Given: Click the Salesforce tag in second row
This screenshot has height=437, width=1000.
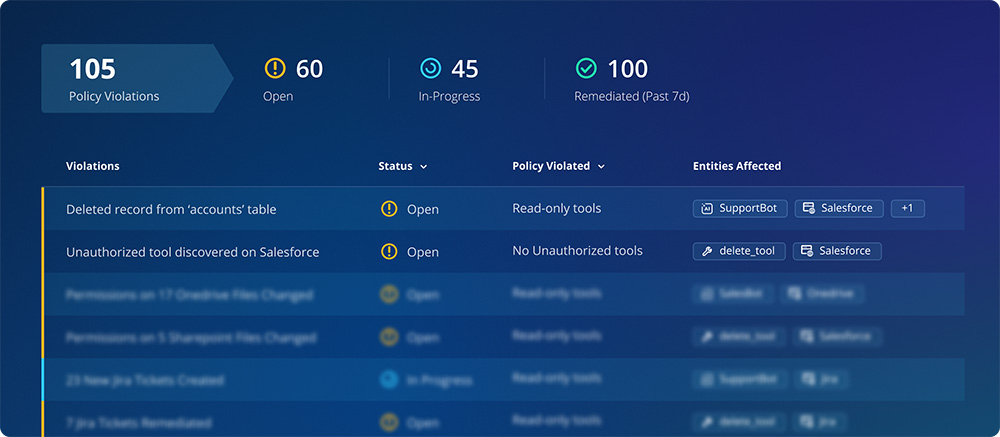Looking at the screenshot, I should (837, 251).
